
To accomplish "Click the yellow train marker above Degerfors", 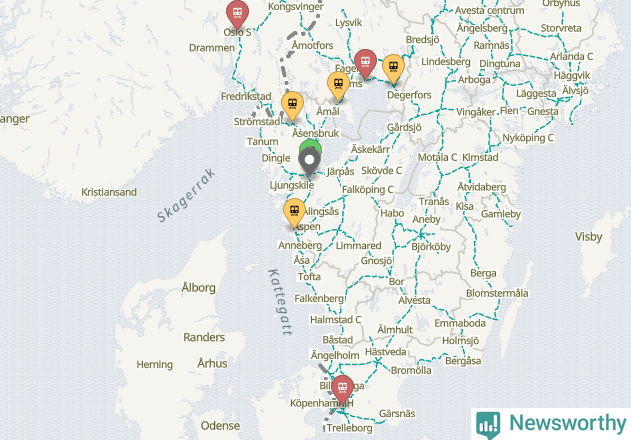I will point(393,68).
